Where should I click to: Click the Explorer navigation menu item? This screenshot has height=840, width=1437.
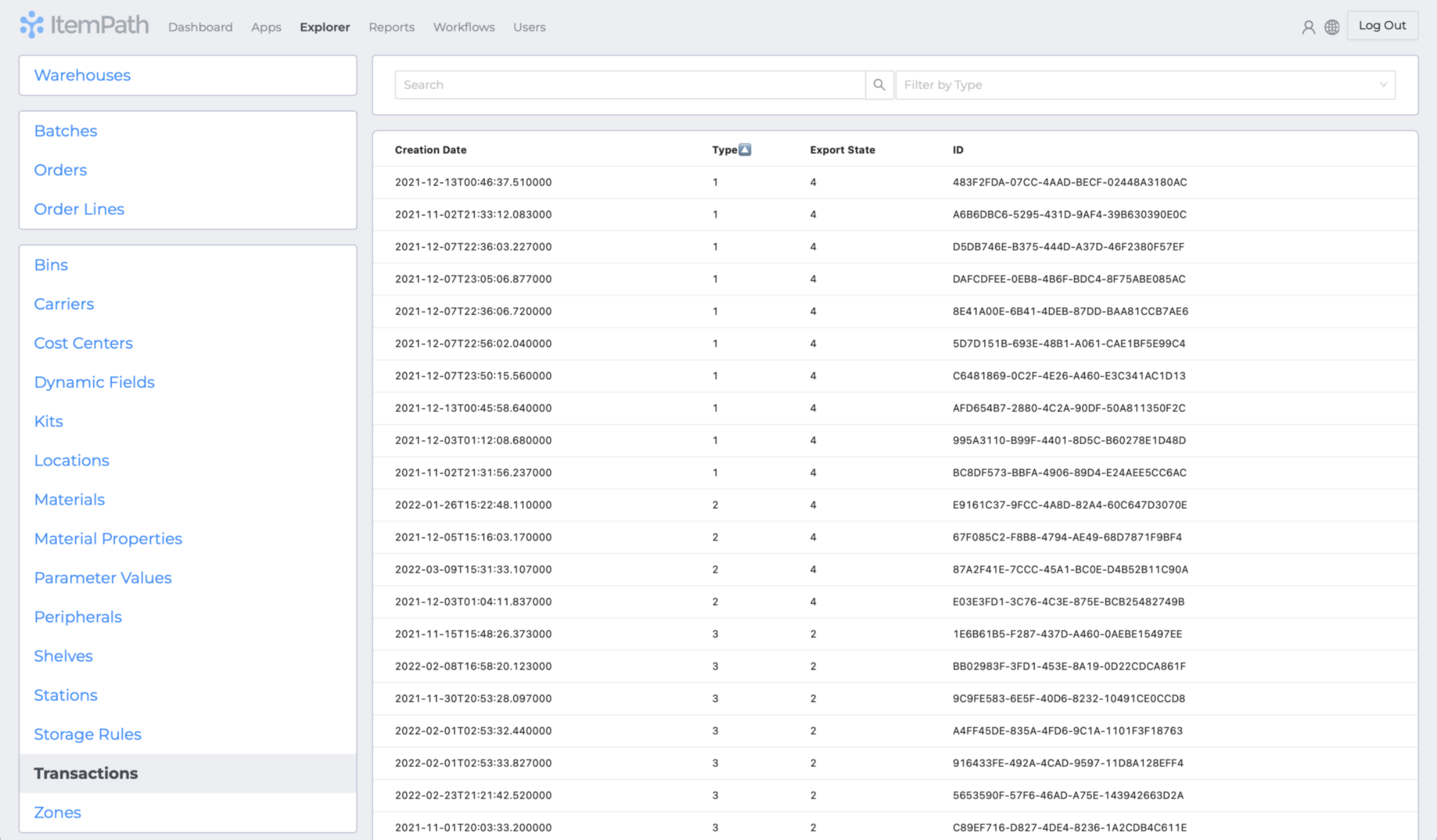(x=325, y=26)
